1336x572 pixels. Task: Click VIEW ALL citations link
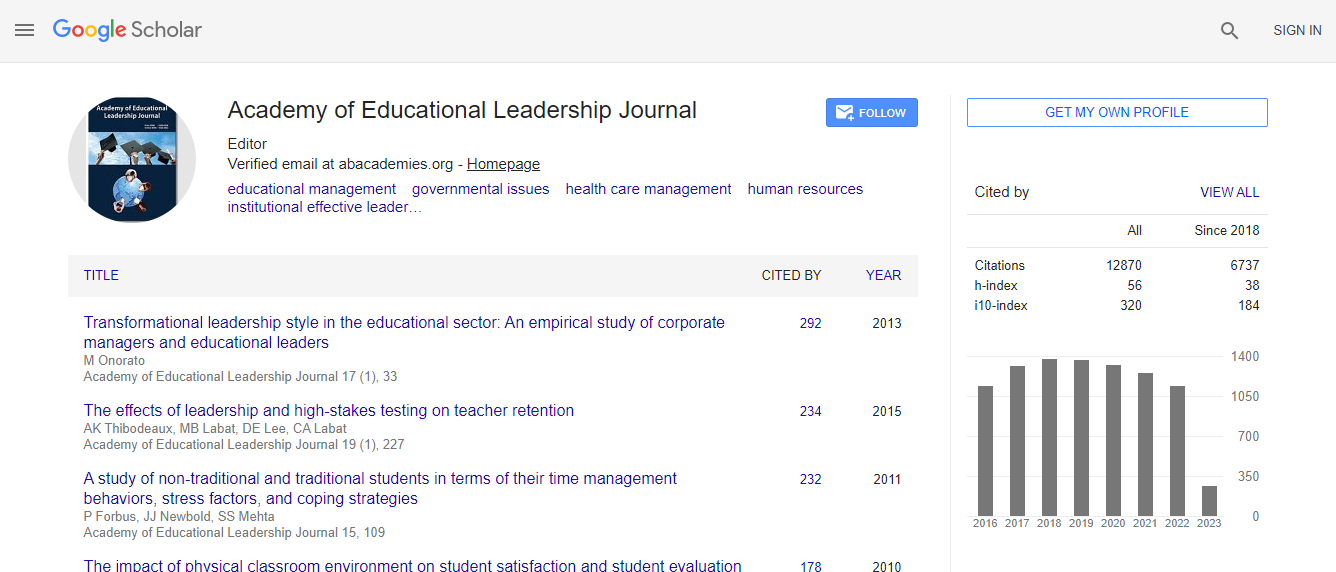[1229, 192]
